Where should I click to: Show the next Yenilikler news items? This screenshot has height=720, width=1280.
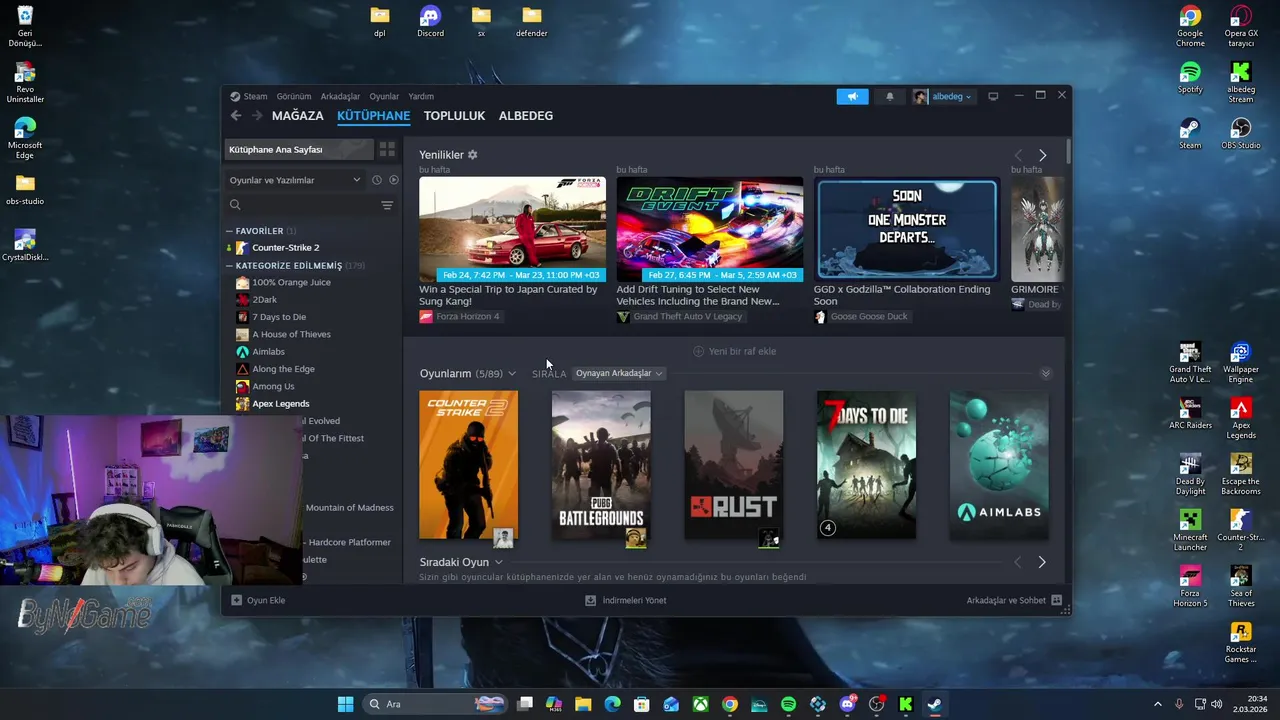click(x=1042, y=155)
